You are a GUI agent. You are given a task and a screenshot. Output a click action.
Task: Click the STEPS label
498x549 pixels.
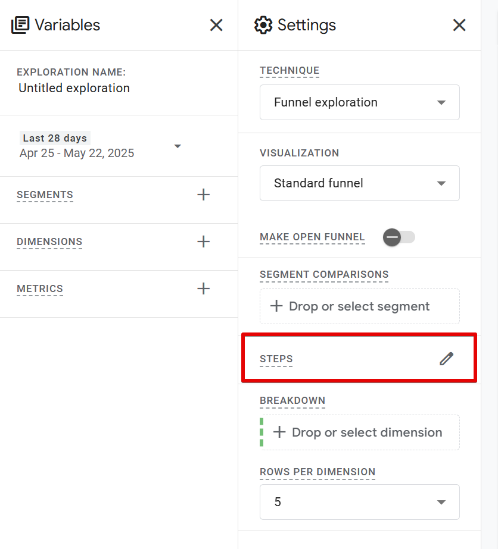pos(276,359)
